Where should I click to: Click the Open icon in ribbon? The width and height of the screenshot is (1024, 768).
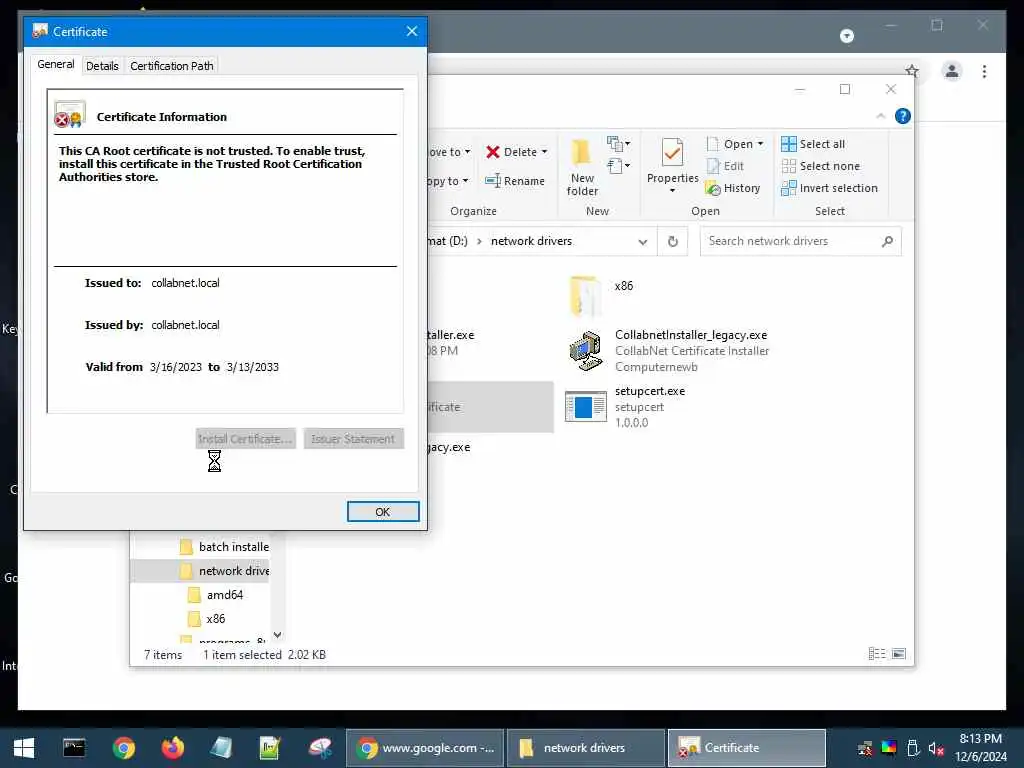point(713,144)
